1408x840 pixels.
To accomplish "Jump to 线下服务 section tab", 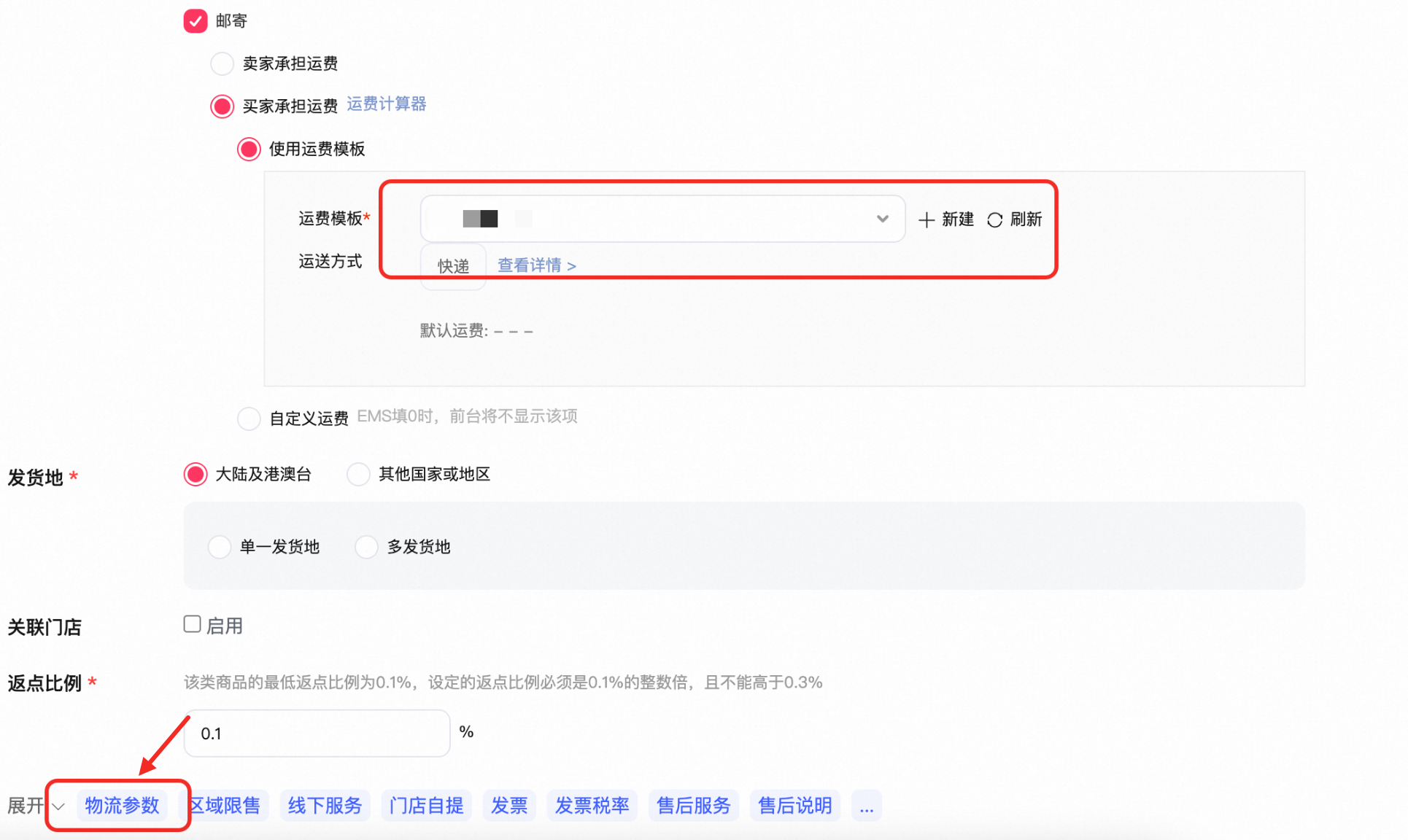I will pos(325,806).
